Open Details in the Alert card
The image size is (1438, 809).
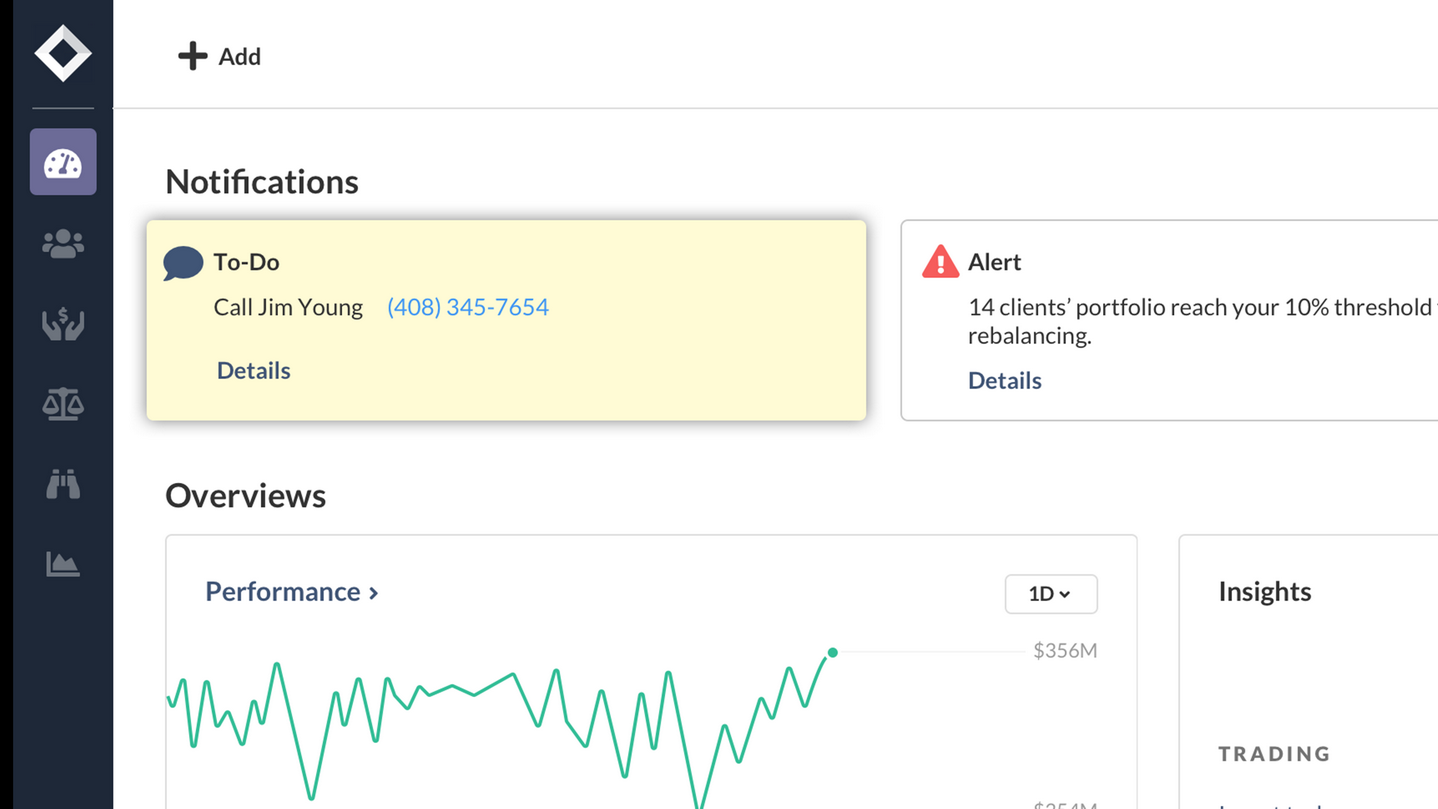1004,381
